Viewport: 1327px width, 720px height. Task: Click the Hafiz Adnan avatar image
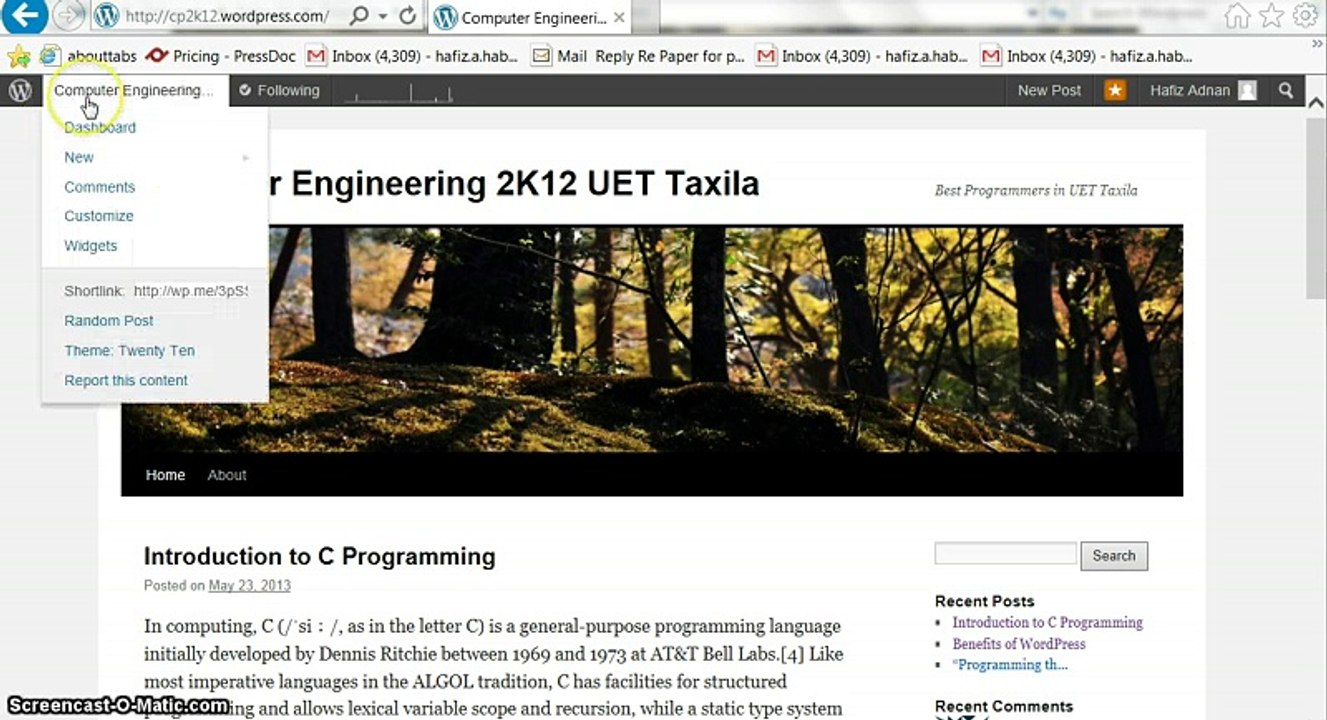(x=1247, y=90)
